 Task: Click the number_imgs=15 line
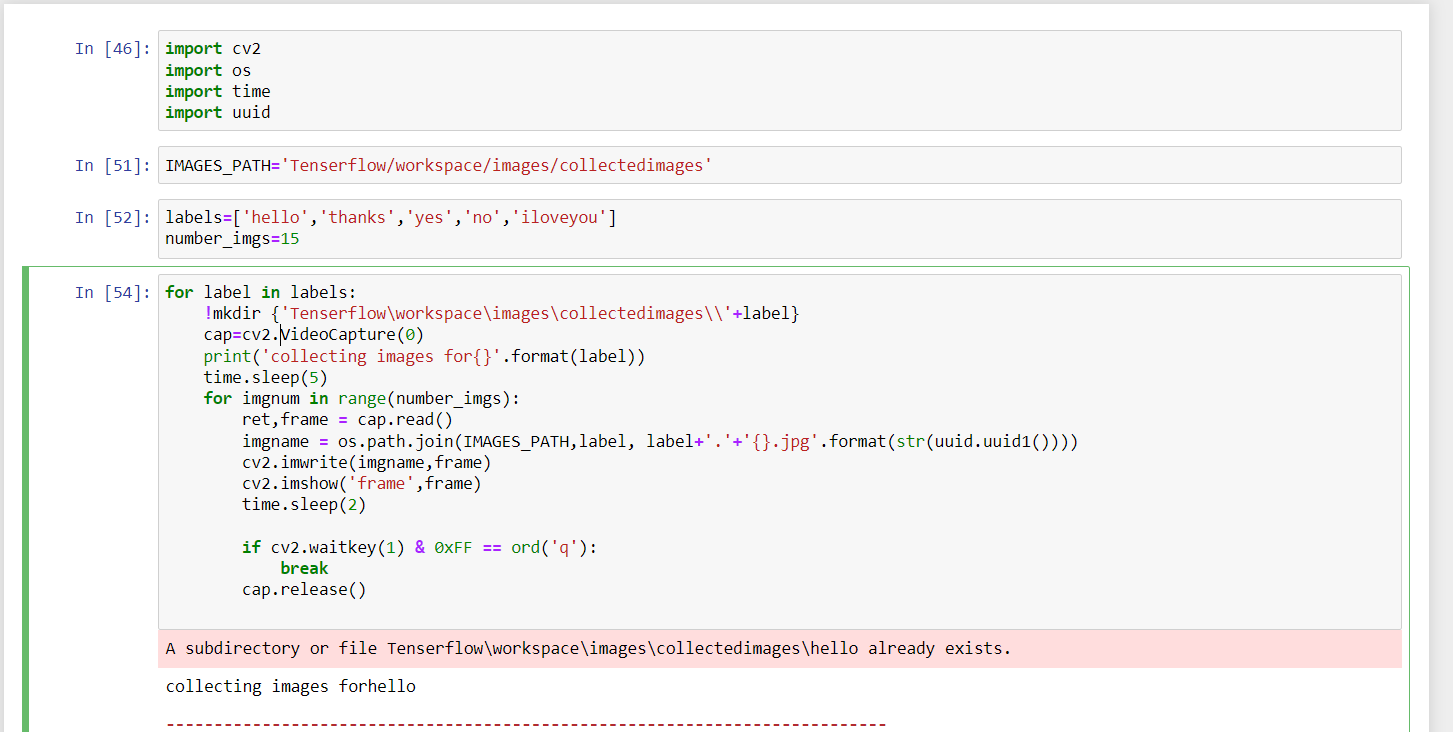point(232,239)
